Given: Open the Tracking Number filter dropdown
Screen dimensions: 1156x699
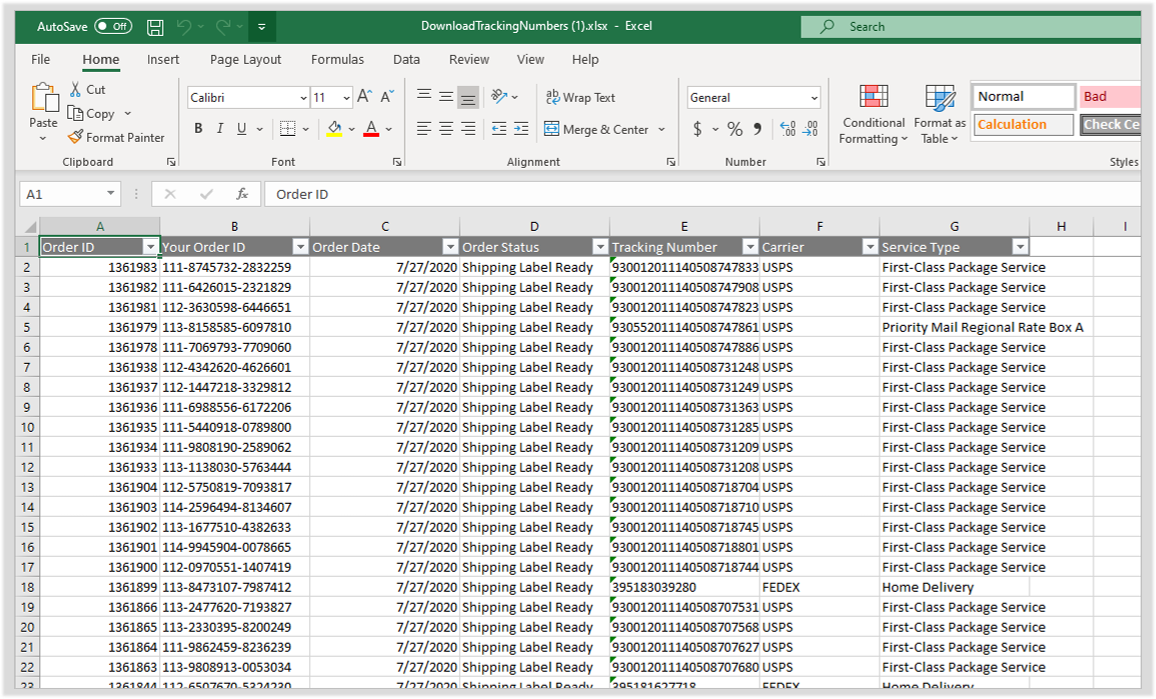Looking at the screenshot, I should point(751,247).
